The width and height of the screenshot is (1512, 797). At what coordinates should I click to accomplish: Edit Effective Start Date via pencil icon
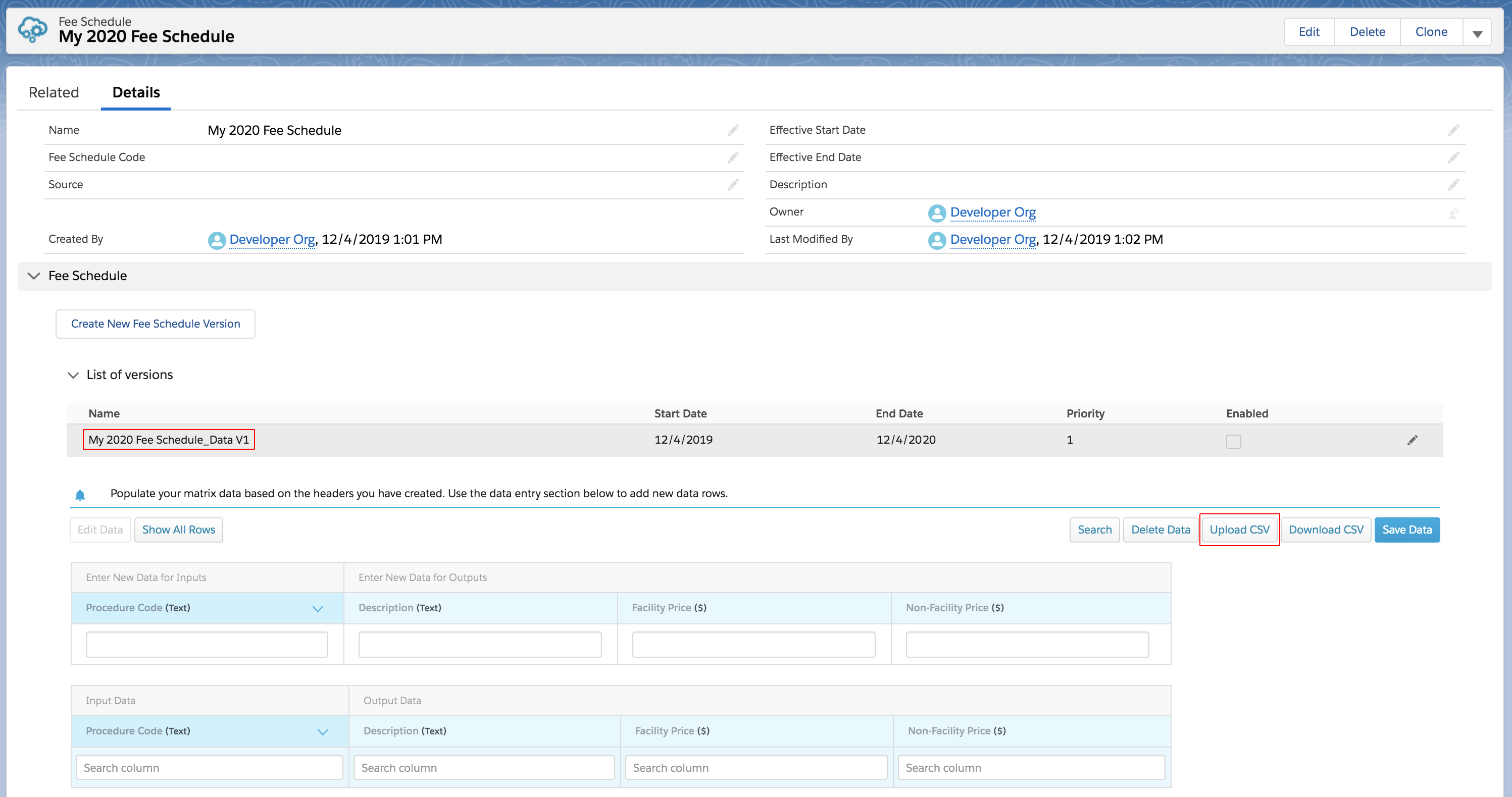click(x=1453, y=130)
